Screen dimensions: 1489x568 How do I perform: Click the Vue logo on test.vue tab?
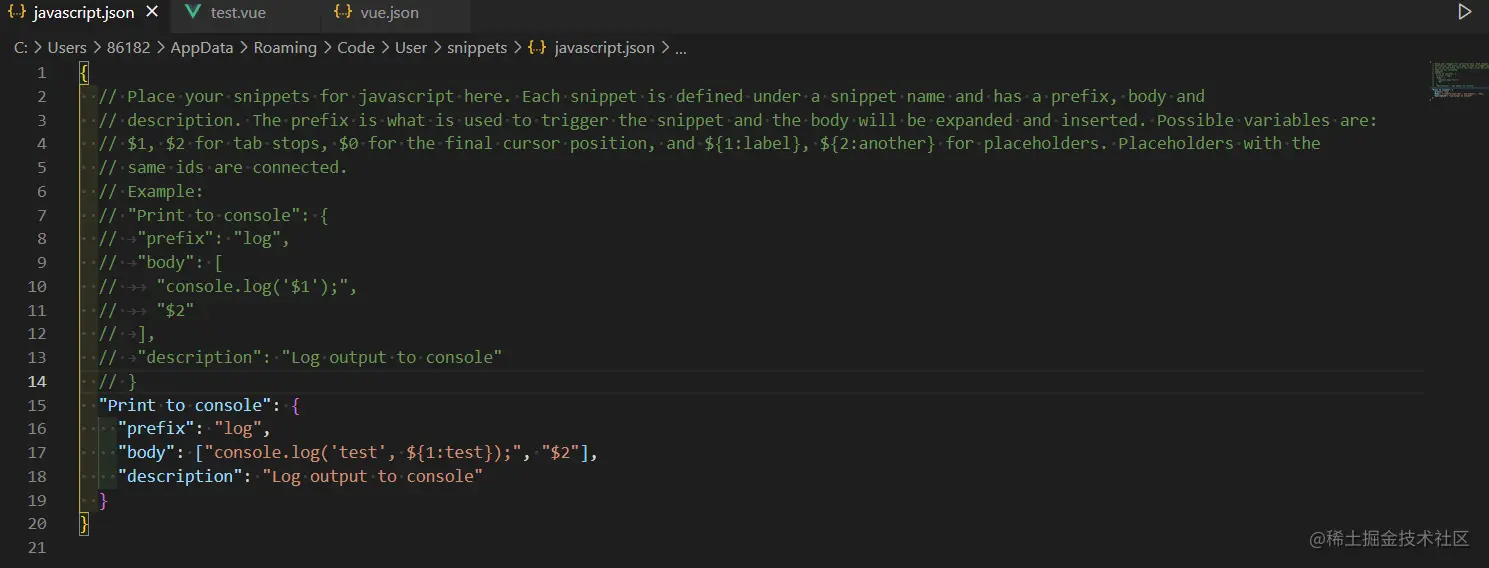(x=193, y=13)
